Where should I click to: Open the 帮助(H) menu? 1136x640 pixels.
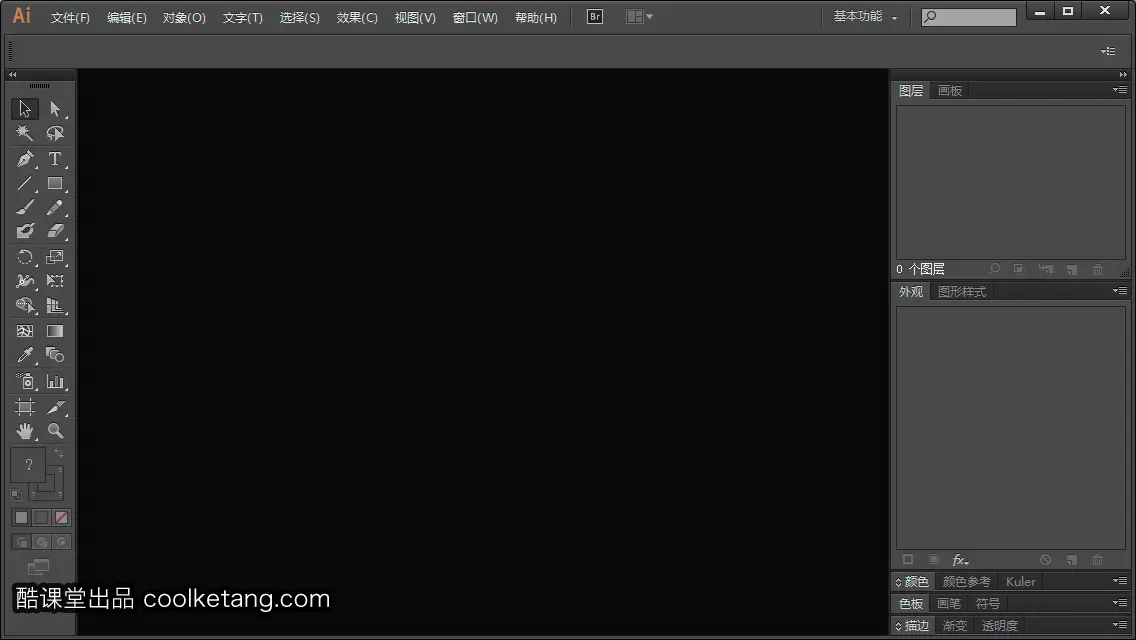click(x=536, y=17)
